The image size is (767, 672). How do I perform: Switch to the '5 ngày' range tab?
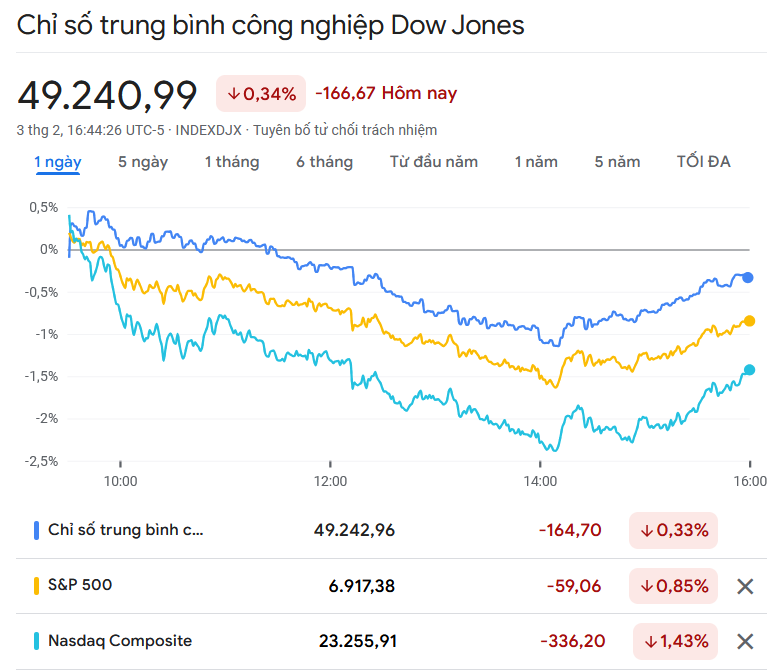pyautogui.click(x=143, y=162)
